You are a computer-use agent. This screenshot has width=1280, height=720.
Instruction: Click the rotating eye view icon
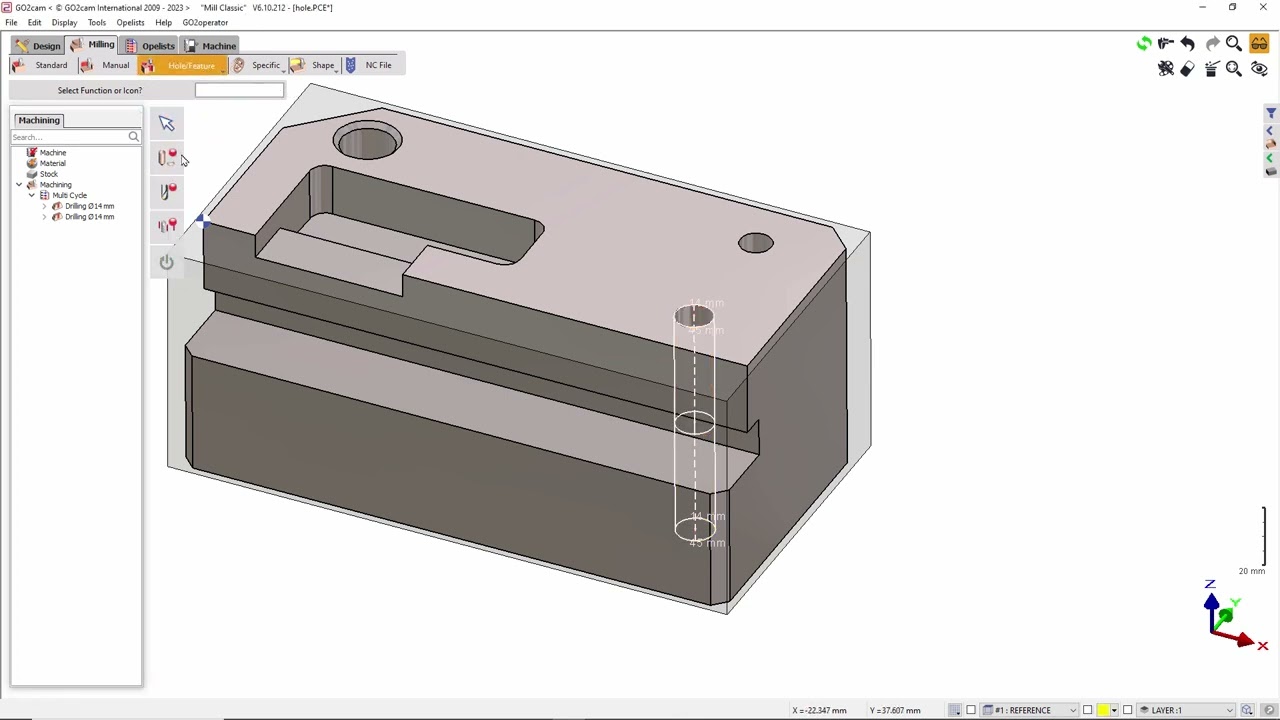1259,69
